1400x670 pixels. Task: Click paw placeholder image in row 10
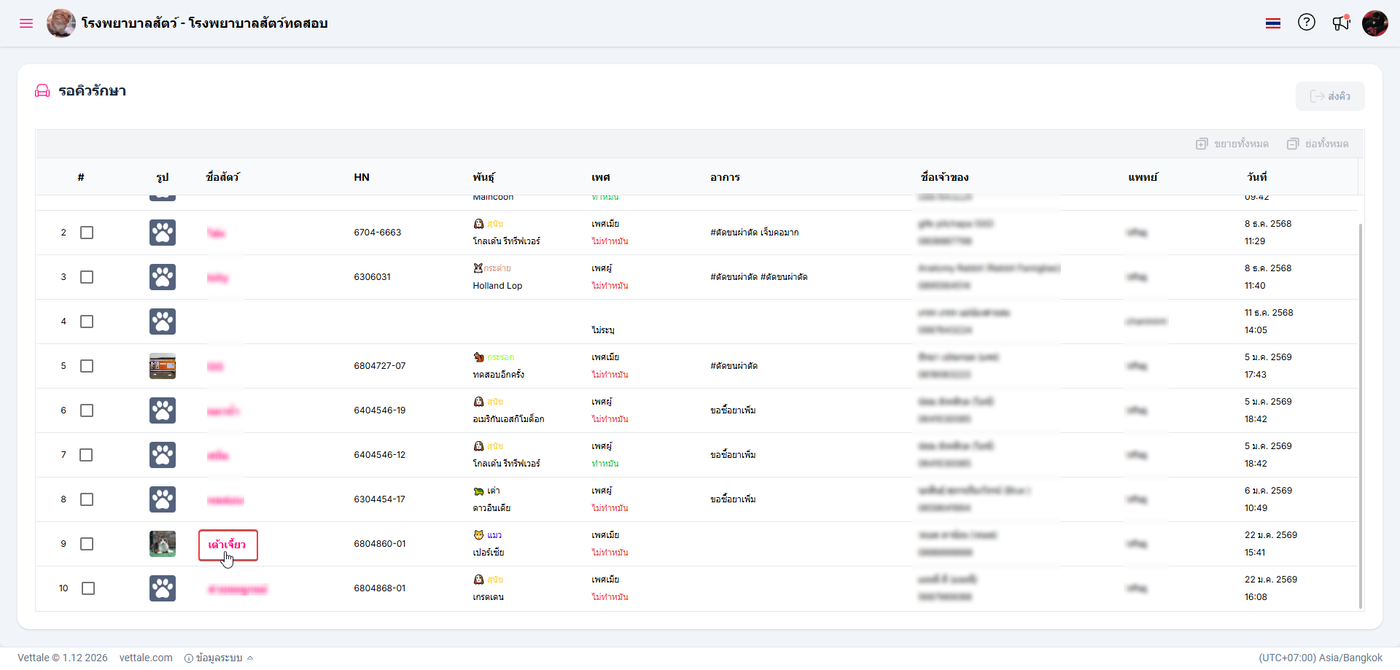click(162, 588)
